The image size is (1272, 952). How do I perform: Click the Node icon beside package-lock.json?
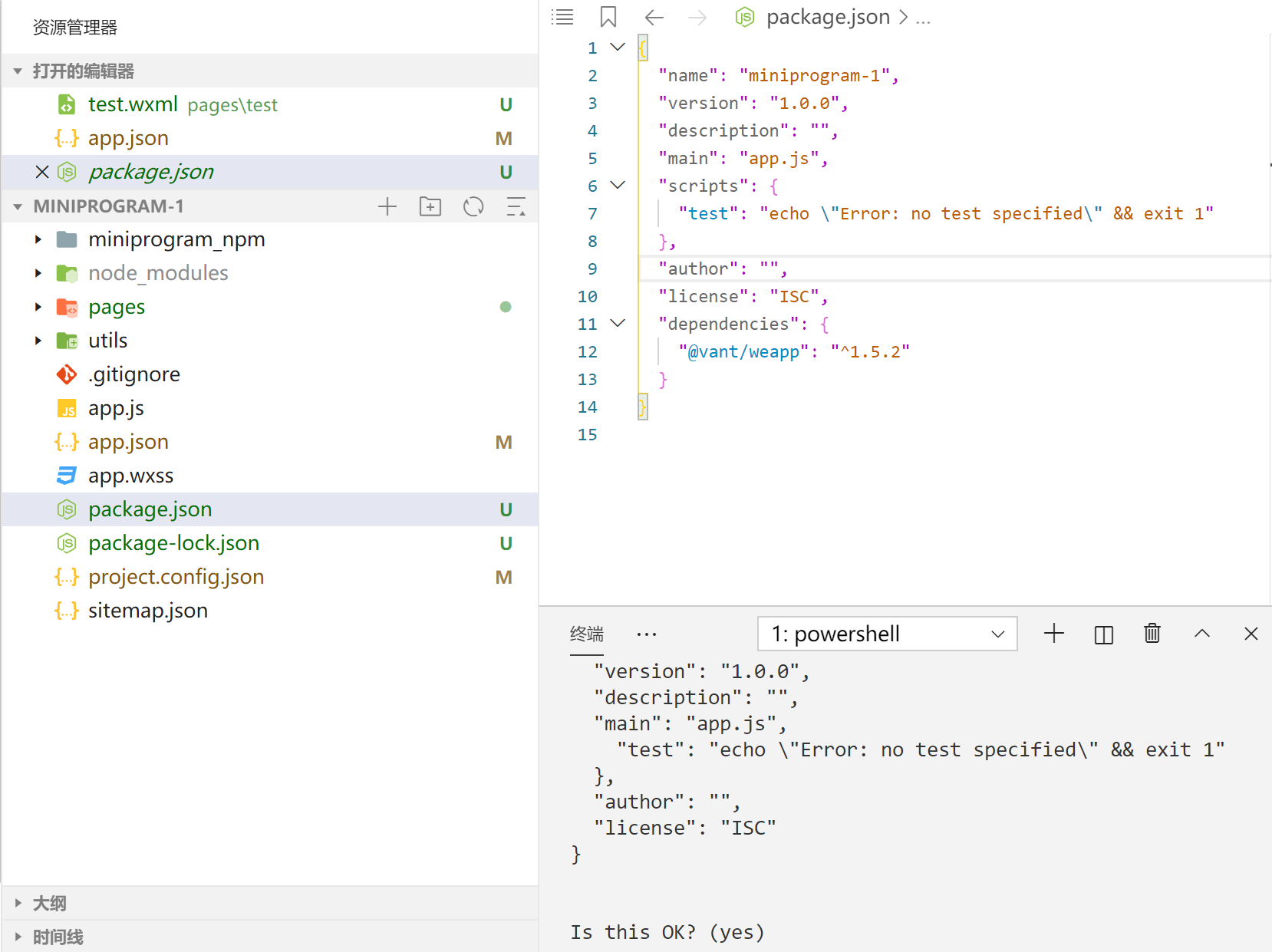tap(67, 543)
